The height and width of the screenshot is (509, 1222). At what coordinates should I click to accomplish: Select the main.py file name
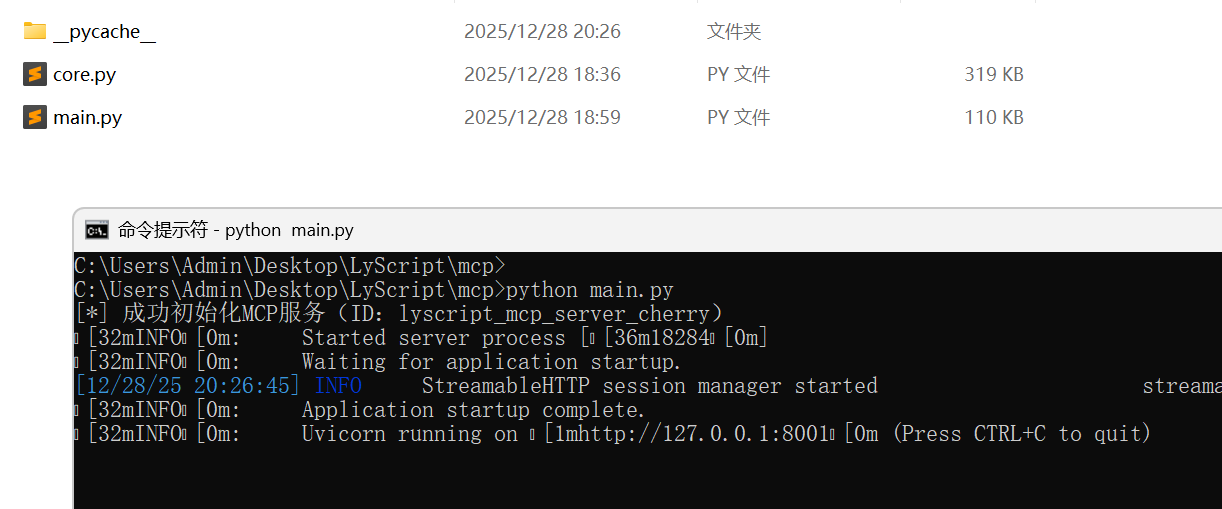pyautogui.click(x=87, y=118)
